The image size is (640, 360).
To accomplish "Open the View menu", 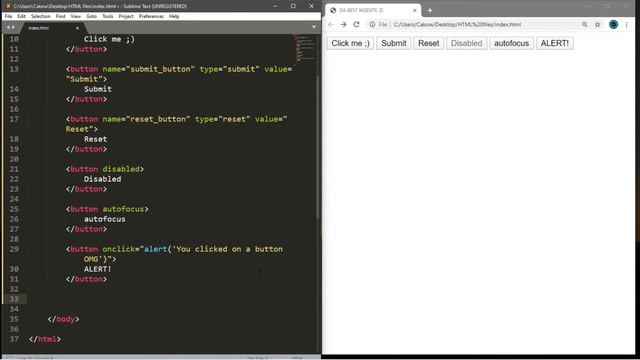I will point(76,16).
